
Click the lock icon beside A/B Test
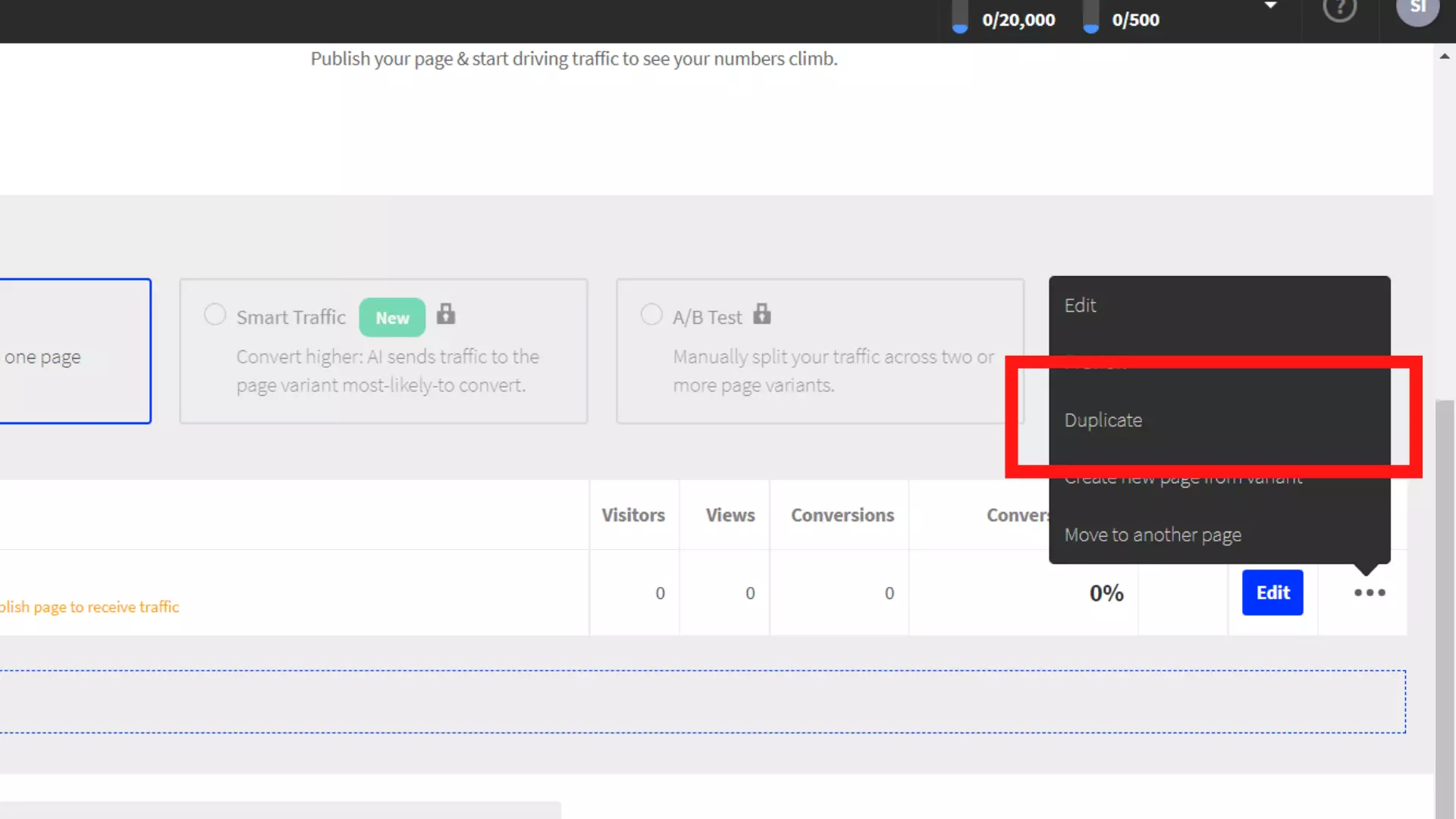(761, 314)
